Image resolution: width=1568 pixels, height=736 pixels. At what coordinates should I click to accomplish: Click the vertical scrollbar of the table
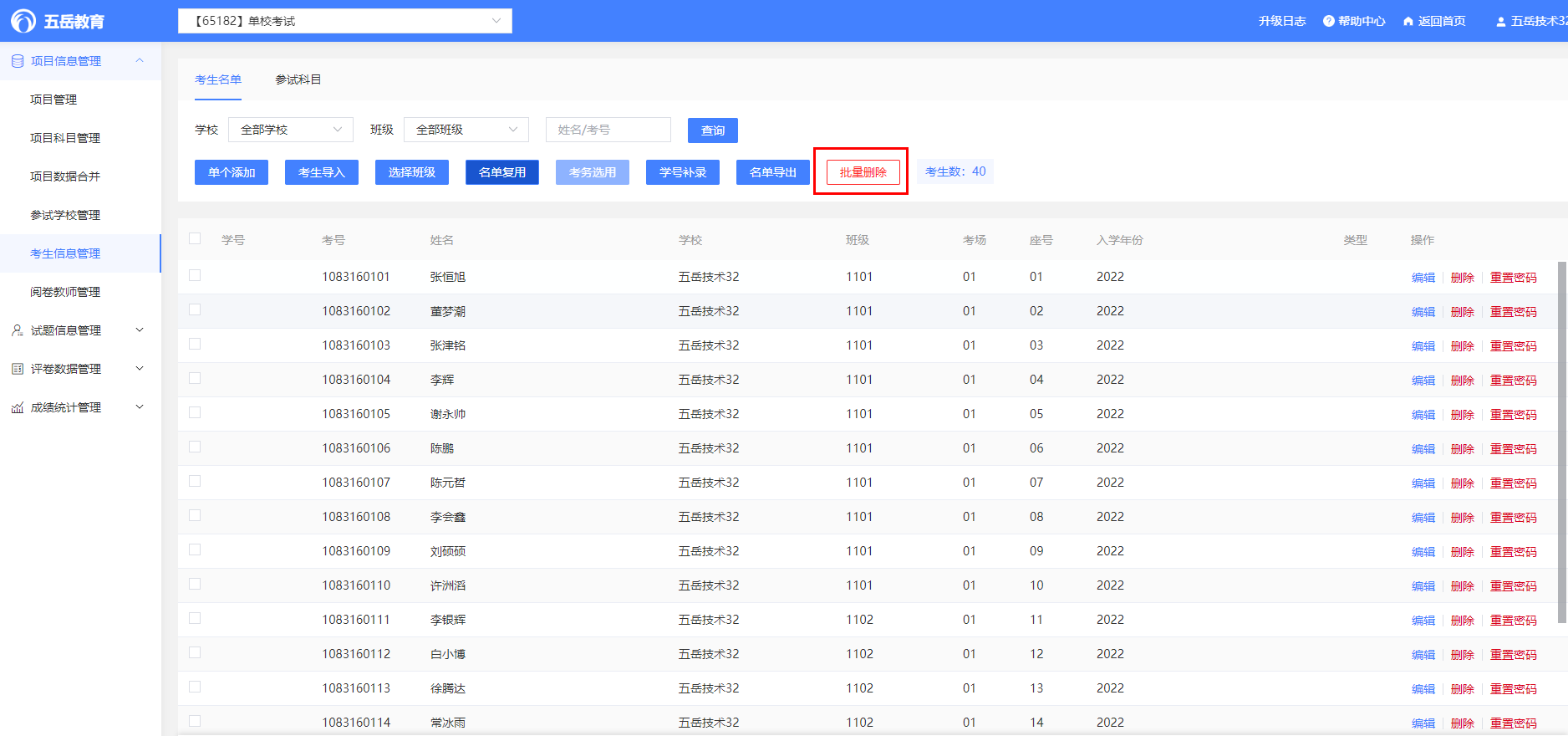[1561, 442]
